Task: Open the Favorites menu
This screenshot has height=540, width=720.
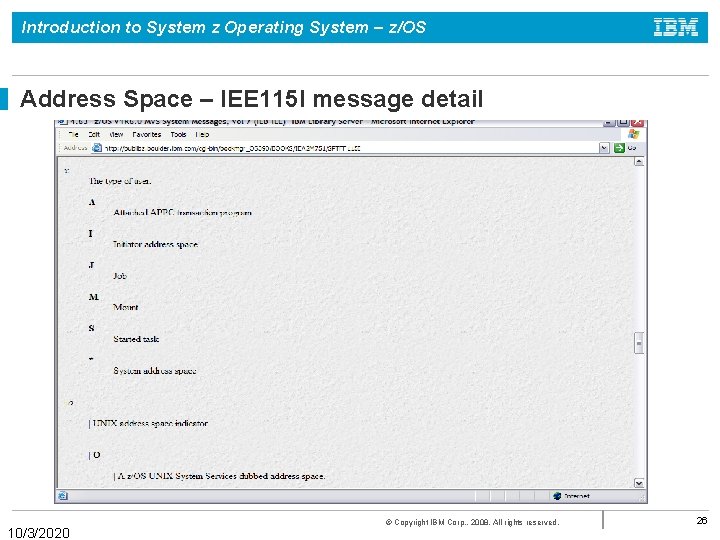Action: click(x=146, y=135)
